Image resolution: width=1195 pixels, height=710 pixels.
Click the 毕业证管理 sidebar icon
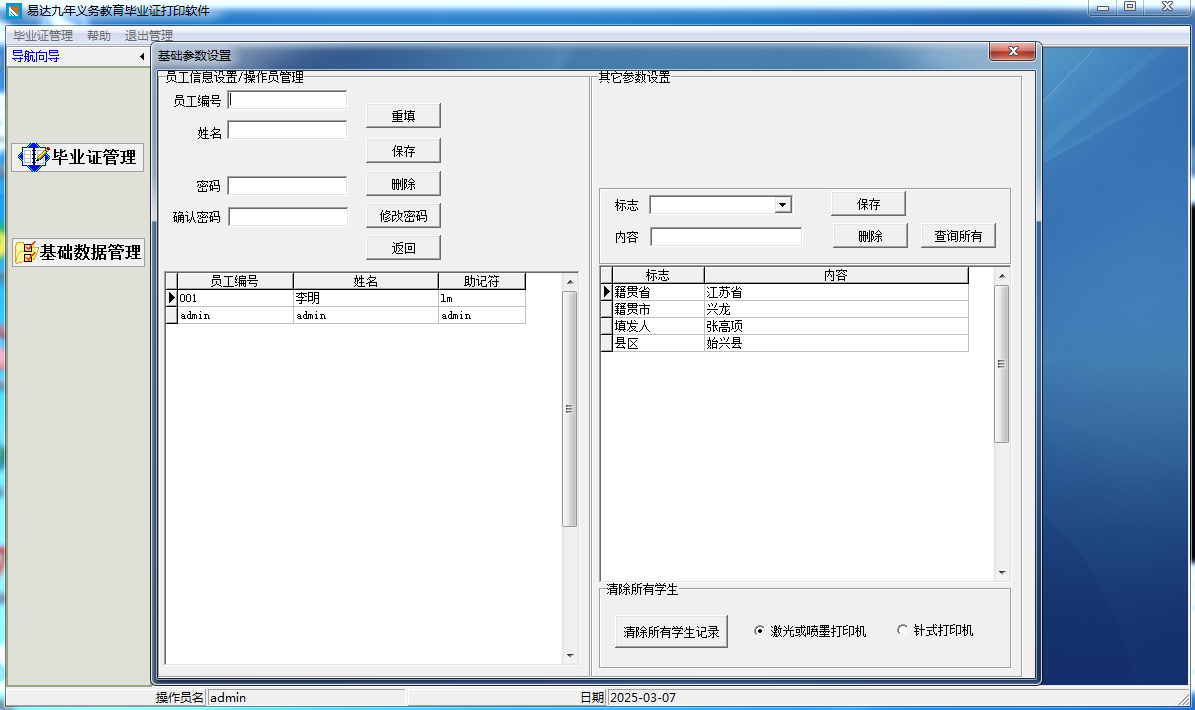coord(77,157)
